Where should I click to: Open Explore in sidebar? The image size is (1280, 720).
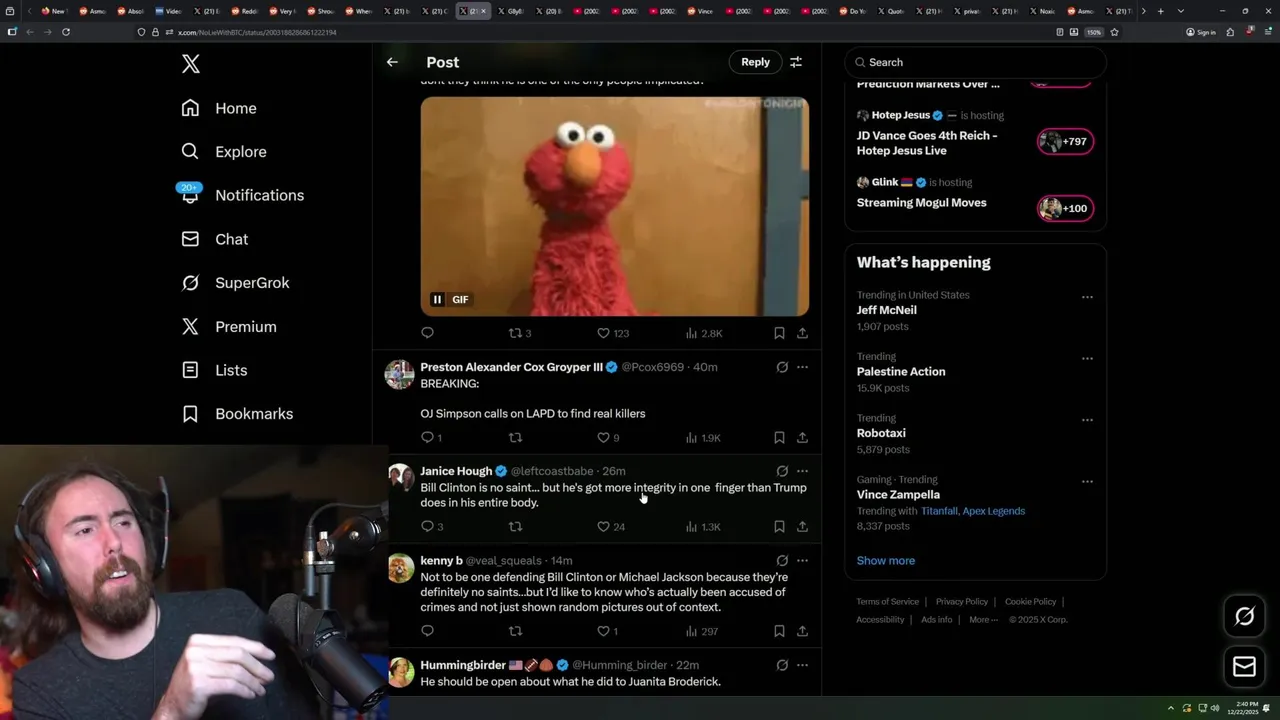224,152
